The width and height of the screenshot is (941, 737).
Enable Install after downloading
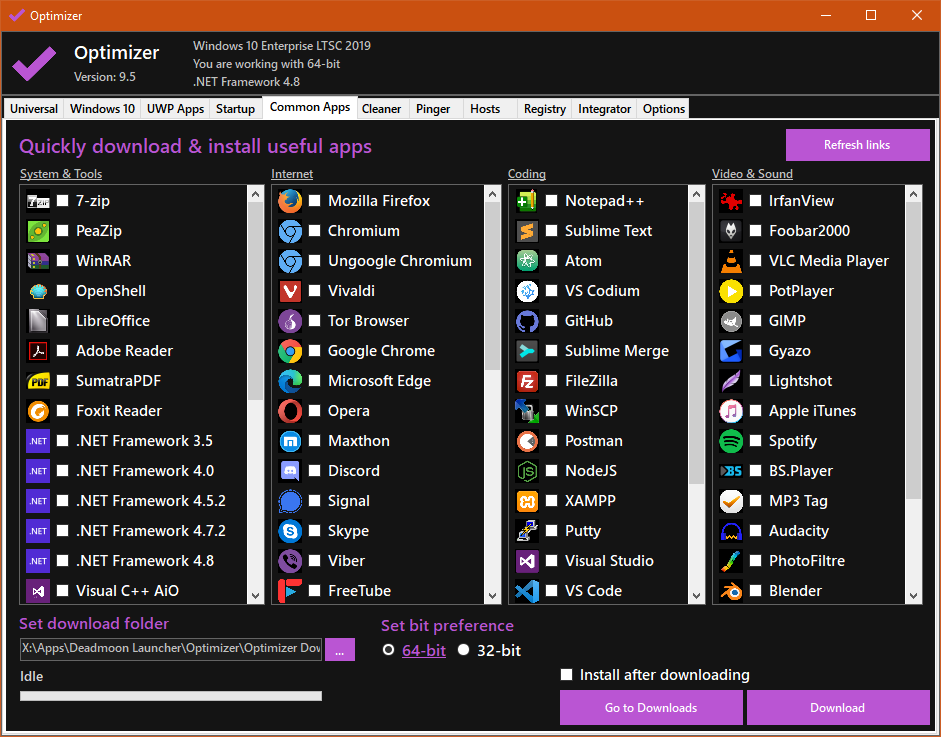point(567,675)
